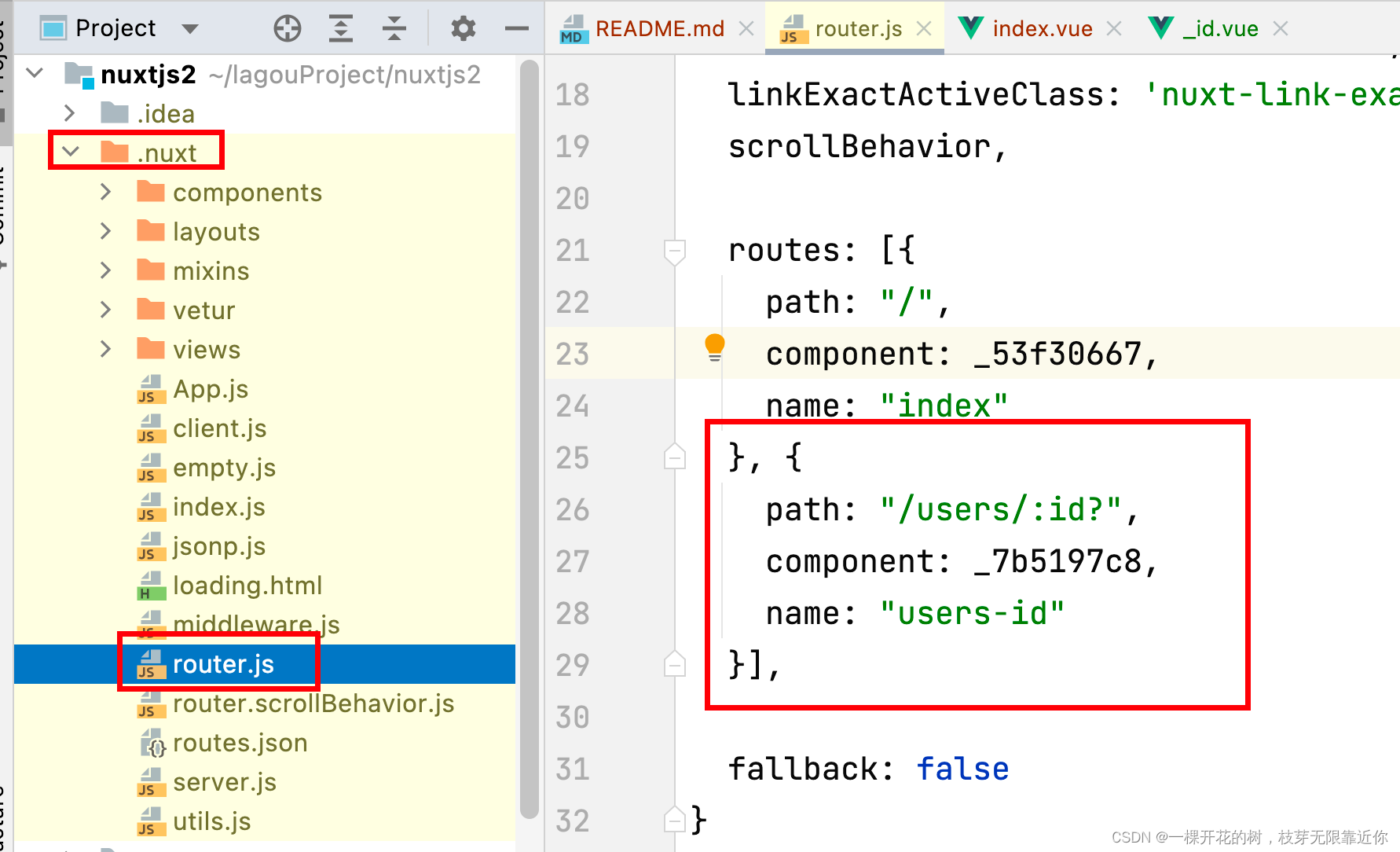This screenshot has width=1400, height=852.
Task: Collapse the .nuxt folder
Action: pyautogui.click(x=71, y=152)
